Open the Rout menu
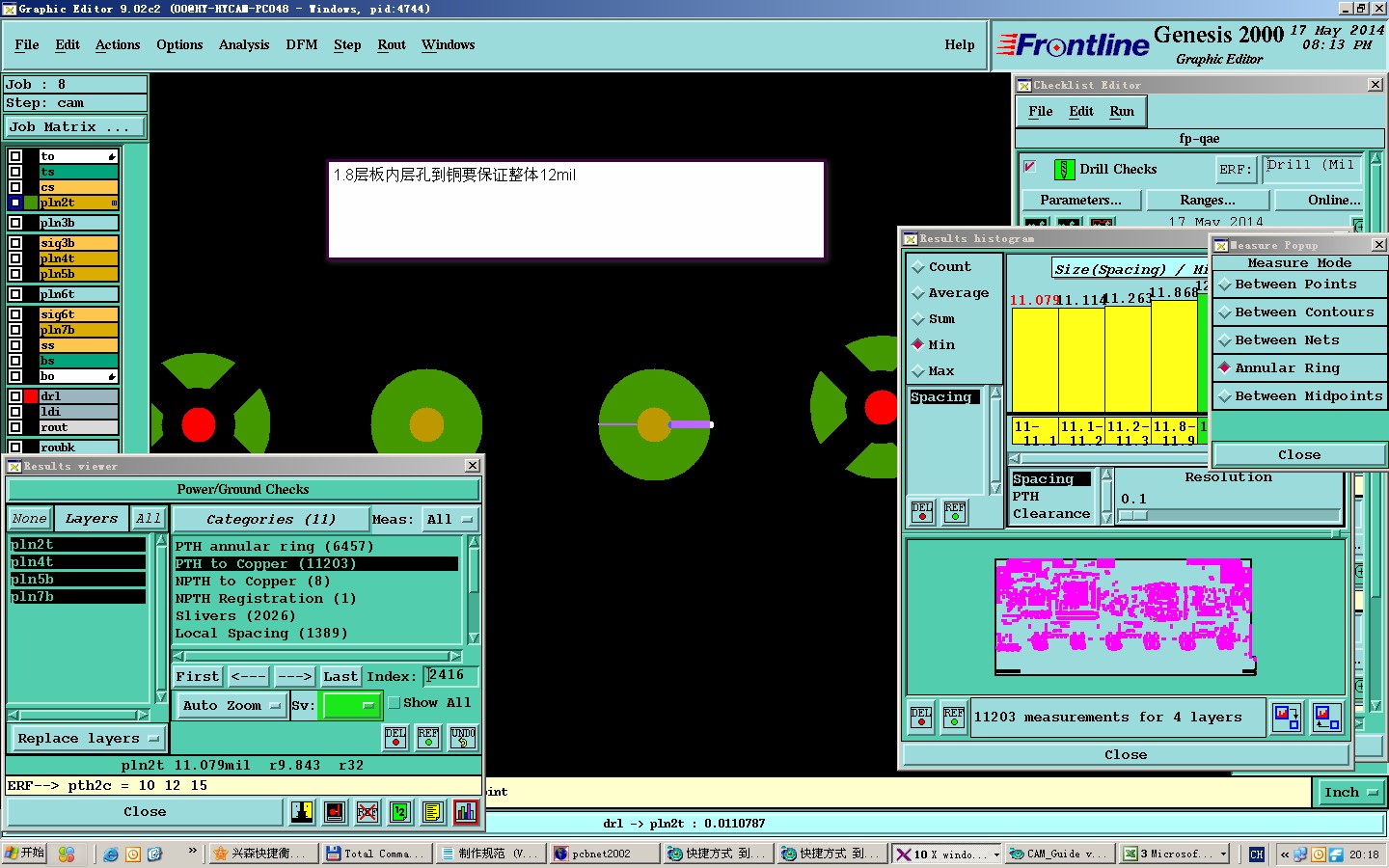This screenshot has height=868, width=1389. [392, 45]
